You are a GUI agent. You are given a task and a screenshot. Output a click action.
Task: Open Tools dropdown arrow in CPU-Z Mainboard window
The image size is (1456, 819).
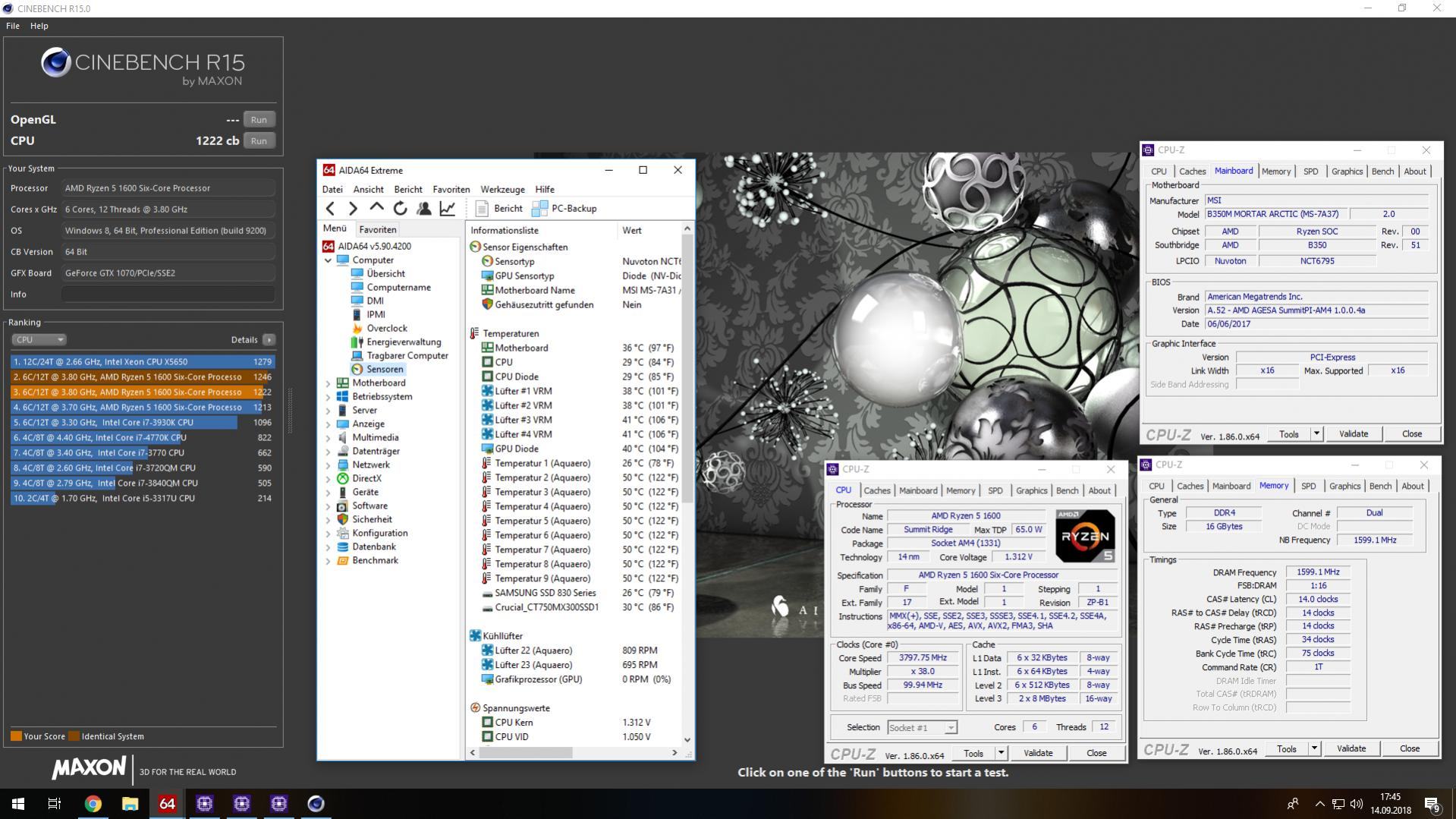click(1316, 434)
